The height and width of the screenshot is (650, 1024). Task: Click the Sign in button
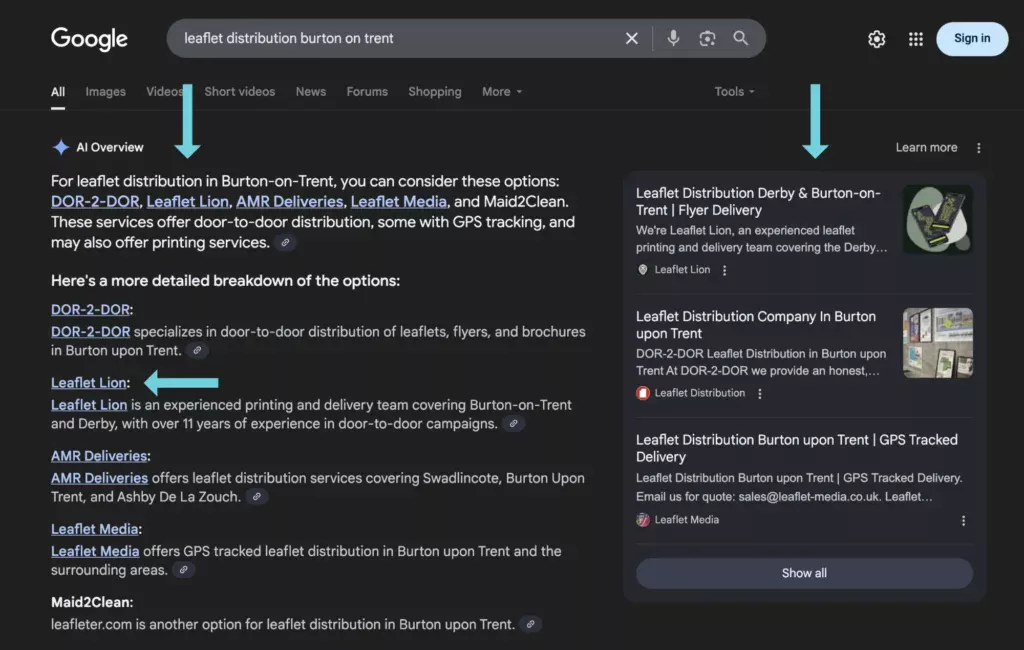972,39
